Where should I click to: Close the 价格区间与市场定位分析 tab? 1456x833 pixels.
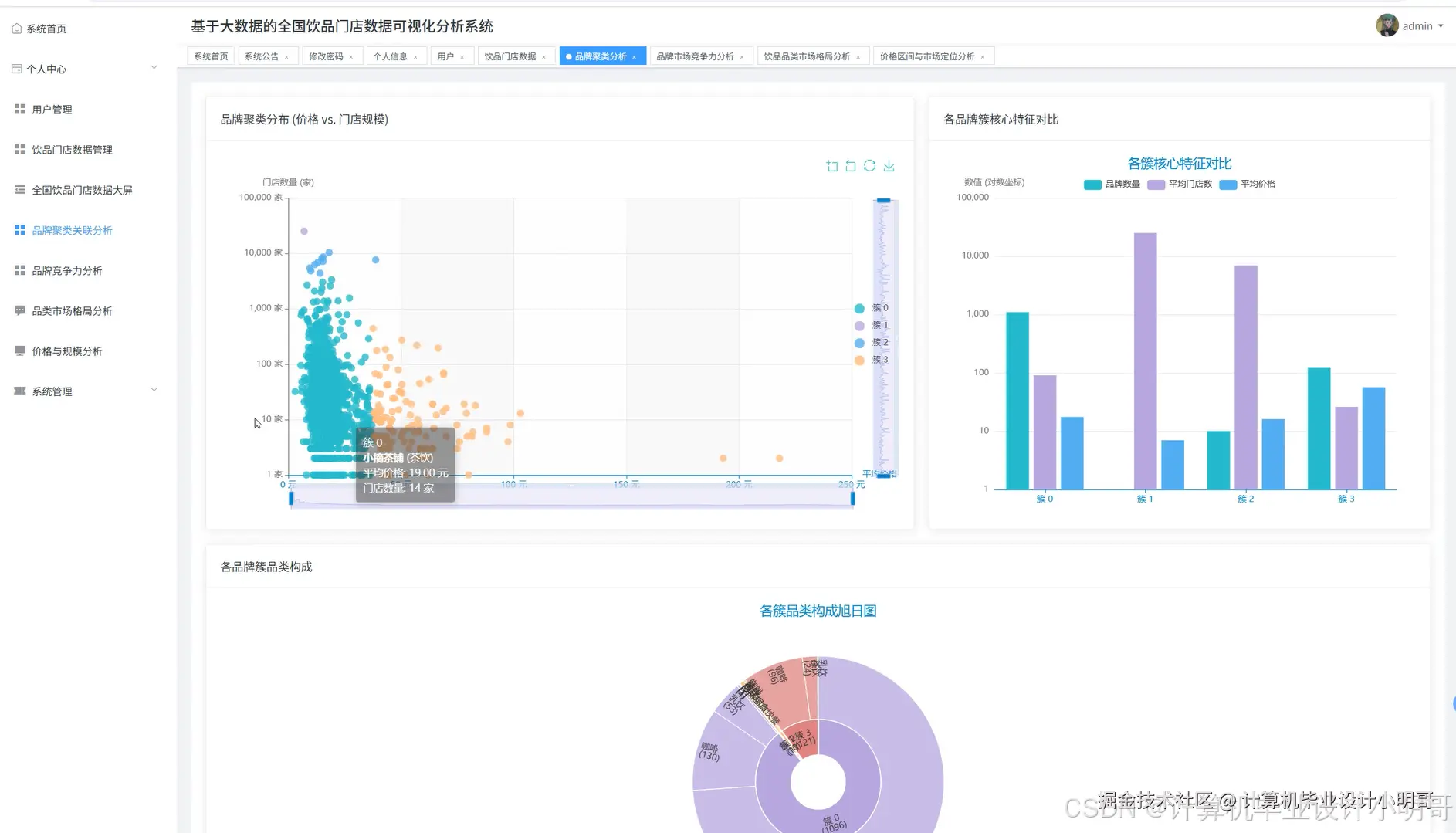point(983,57)
